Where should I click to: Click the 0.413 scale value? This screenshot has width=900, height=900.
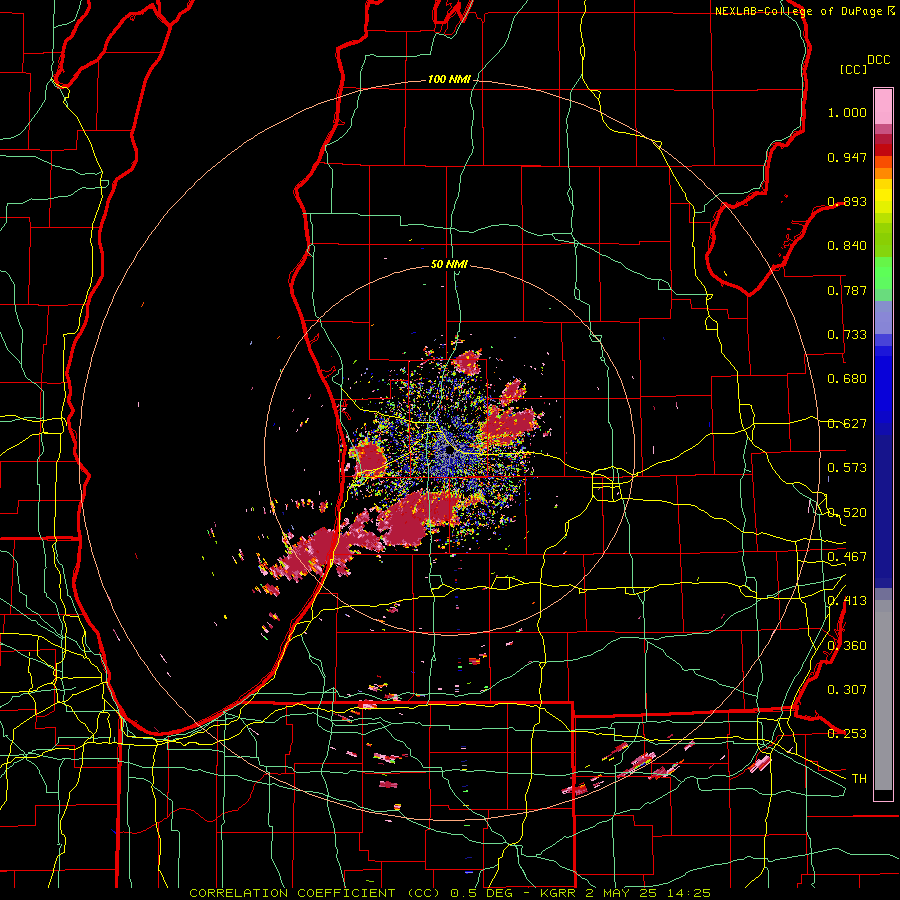(847, 601)
